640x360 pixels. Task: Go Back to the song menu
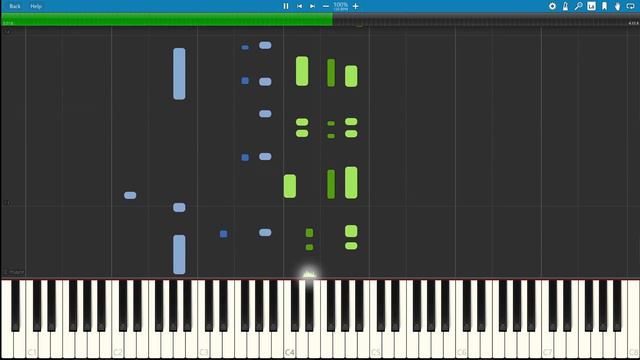pyautogui.click(x=15, y=6)
